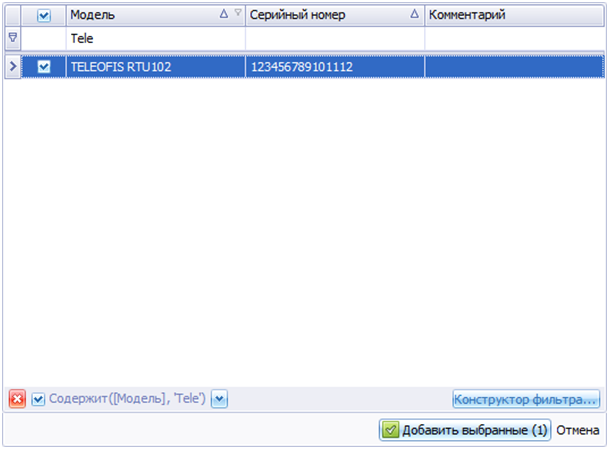The image size is (609, 449).
Task: Click the row indicator arrow of TELEOFIS row
Action: (13, 67)
